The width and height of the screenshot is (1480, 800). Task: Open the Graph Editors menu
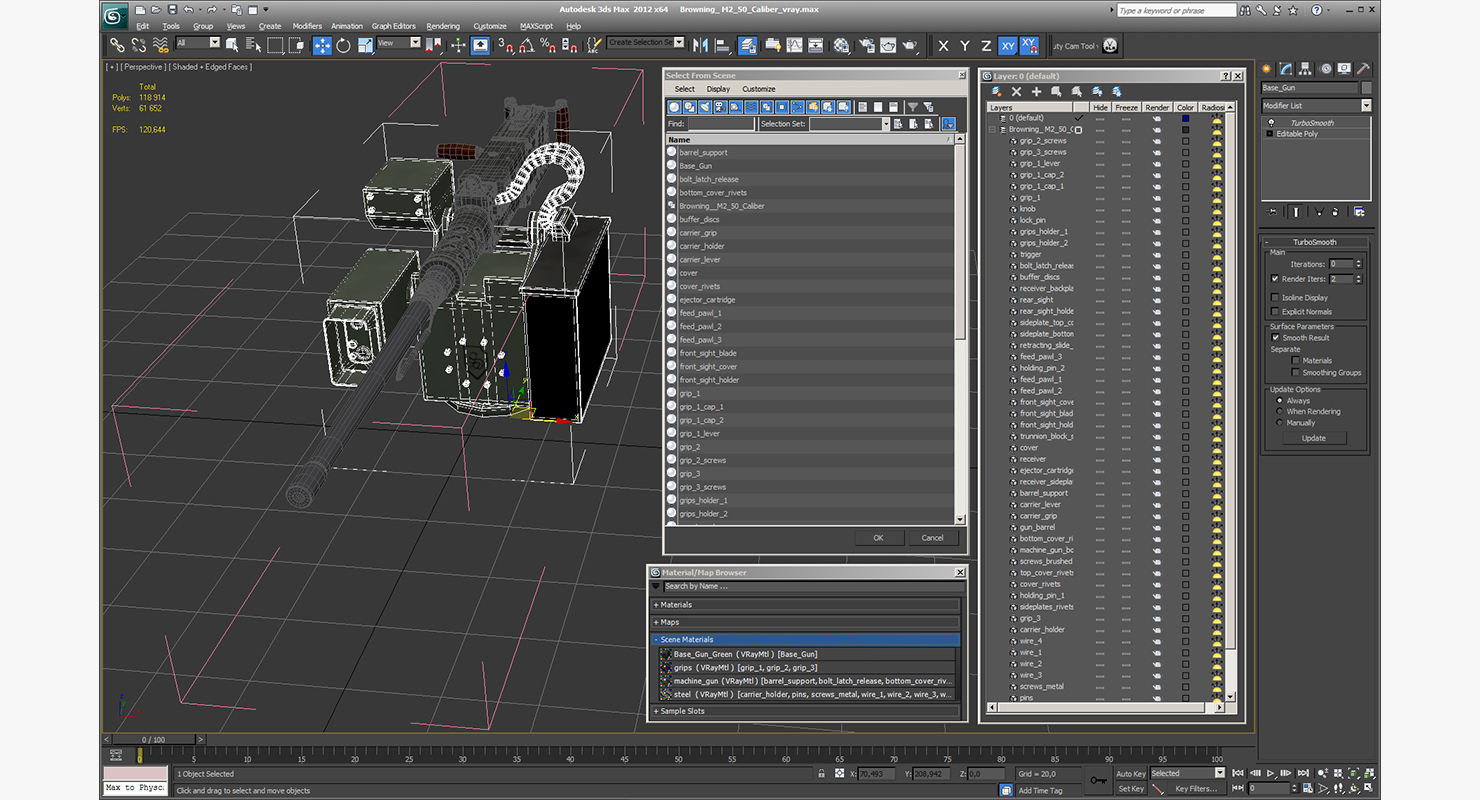click(x=394, y=26)
